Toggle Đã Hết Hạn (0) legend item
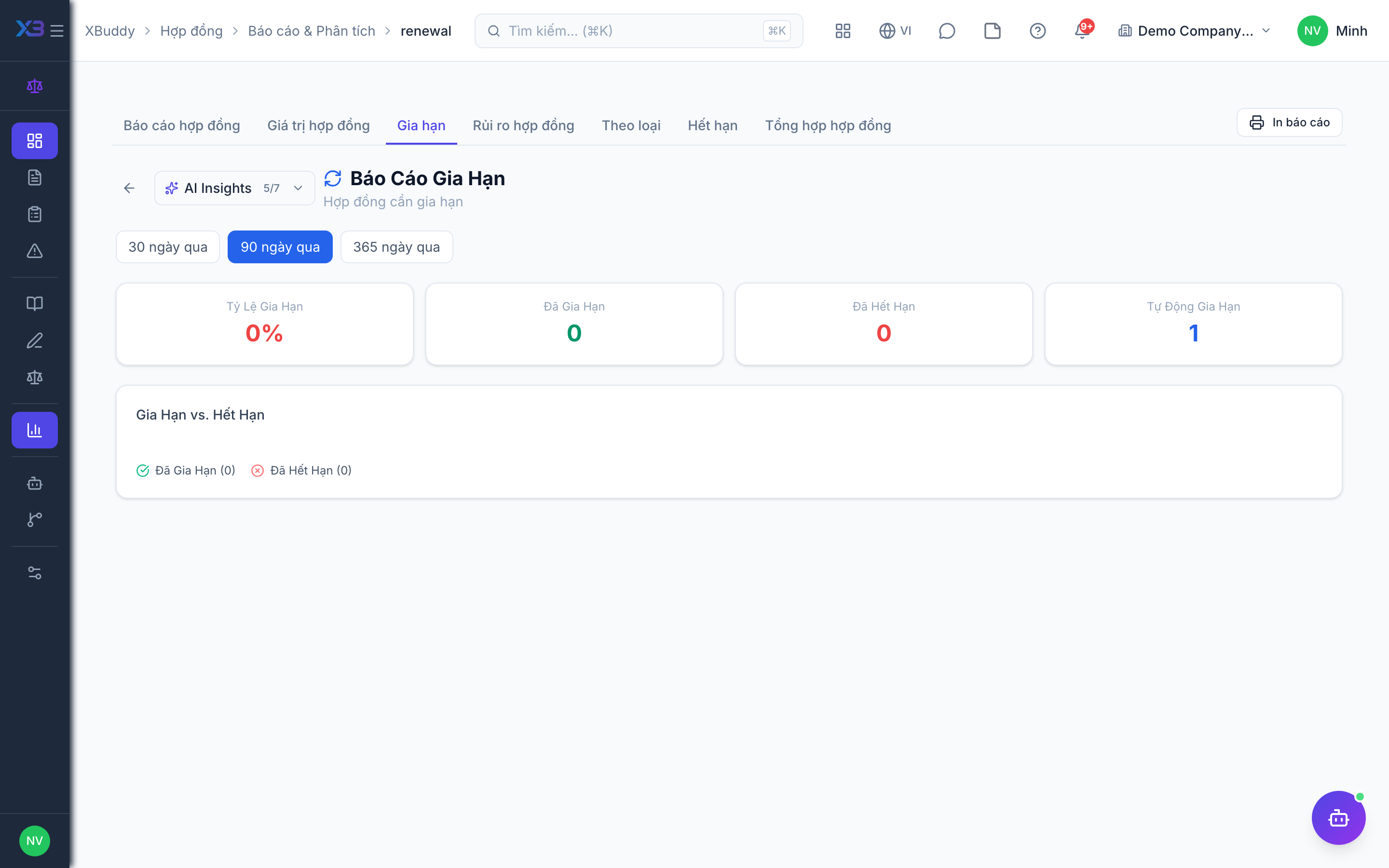Image resolution: width=1389 pixels, height=868 pixels. (x=302, y=470)
